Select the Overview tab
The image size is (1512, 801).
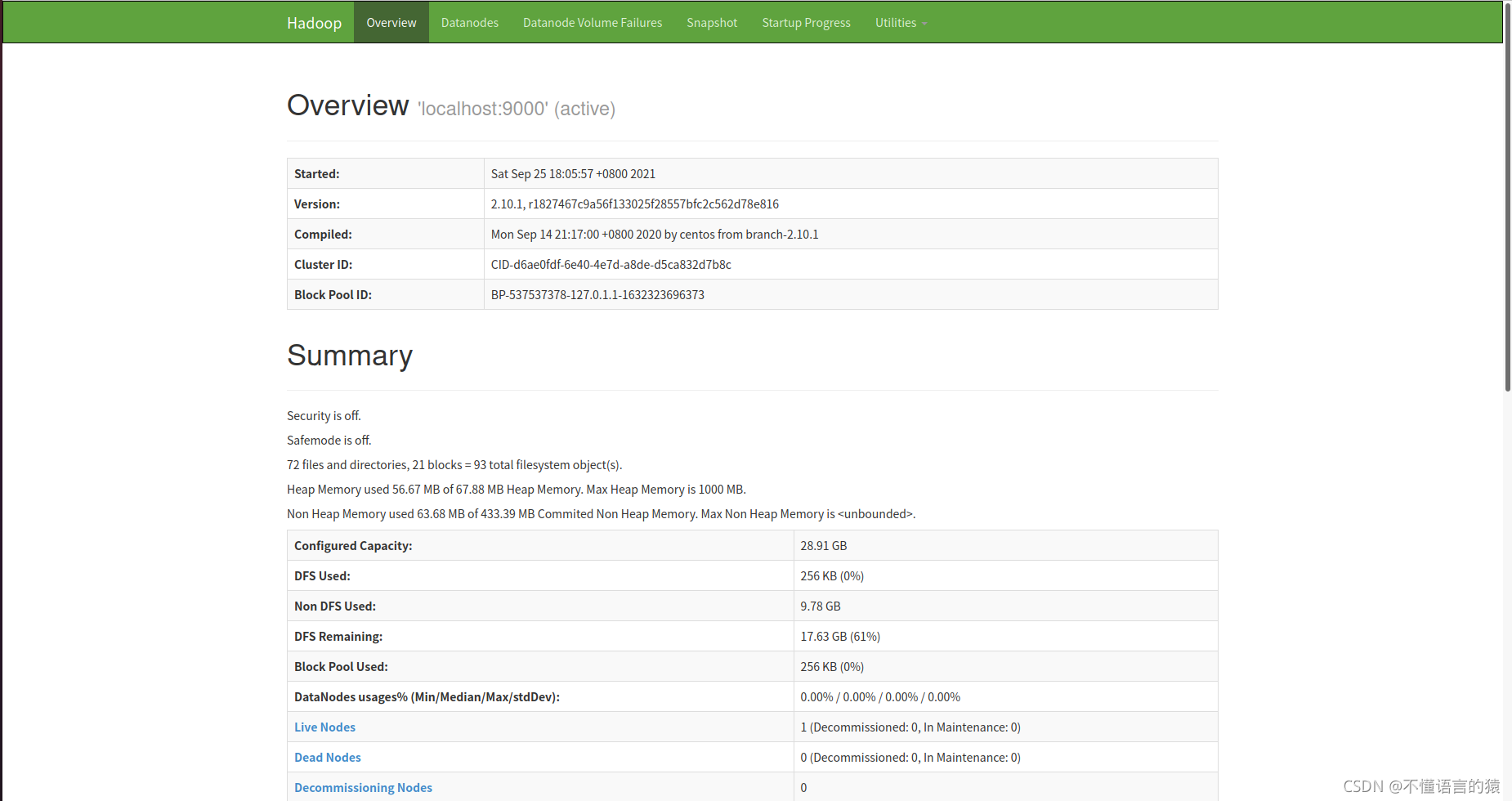(x=391, y=23)
